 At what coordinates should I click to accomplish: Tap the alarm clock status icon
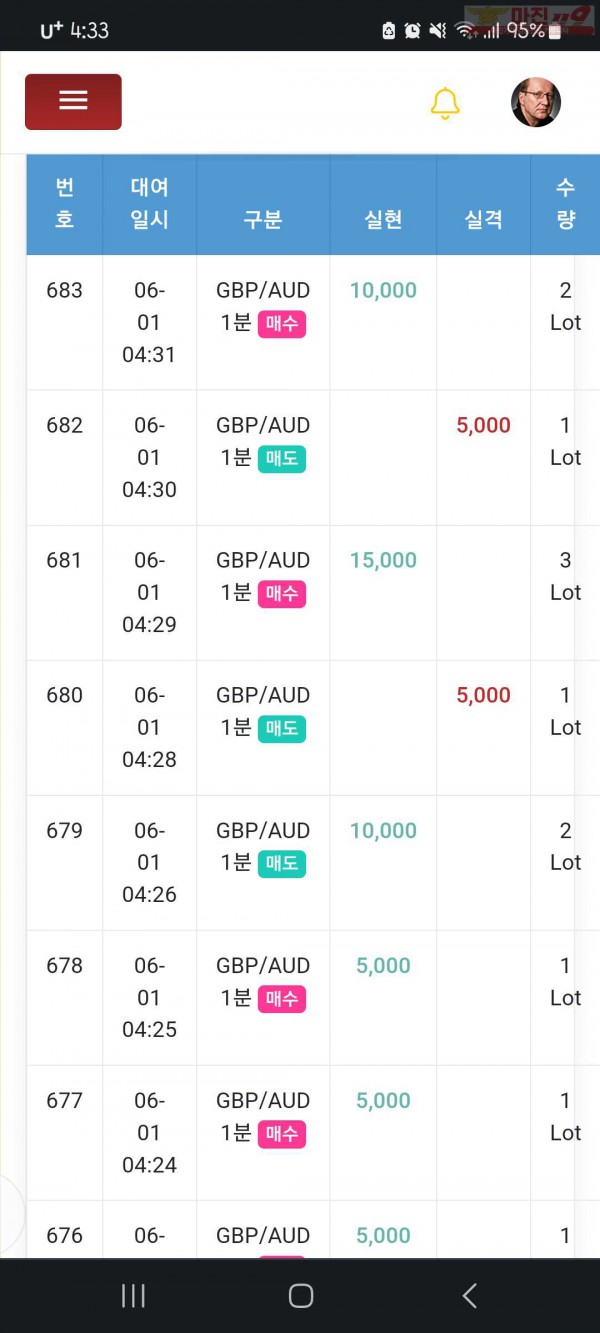[412, 30]
